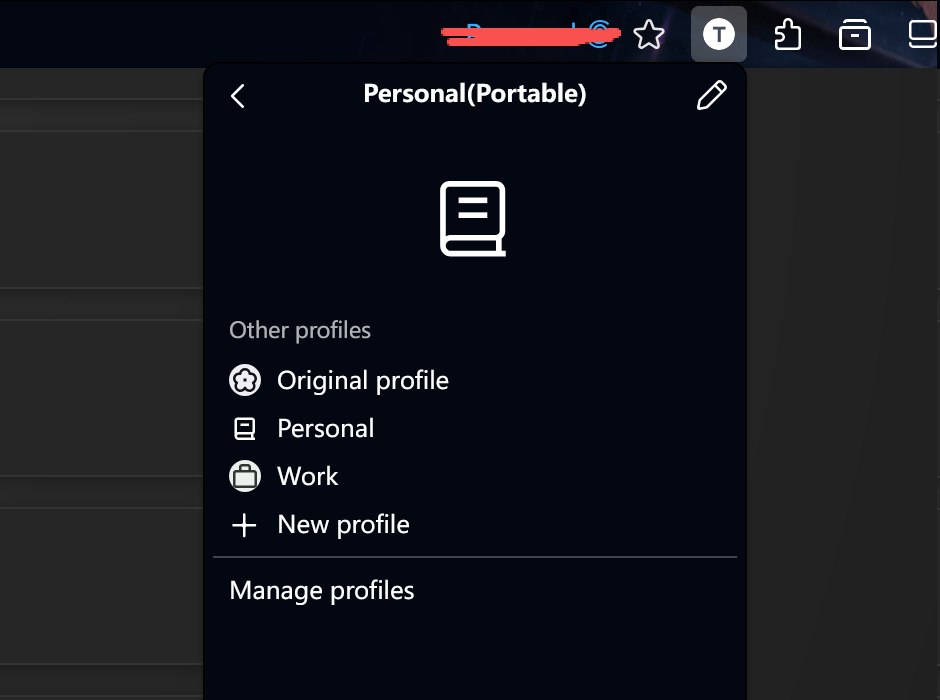Screen dimensions: 940x700
Task: Switch to the Personal profile entry
Action: [x=325, y=429]
